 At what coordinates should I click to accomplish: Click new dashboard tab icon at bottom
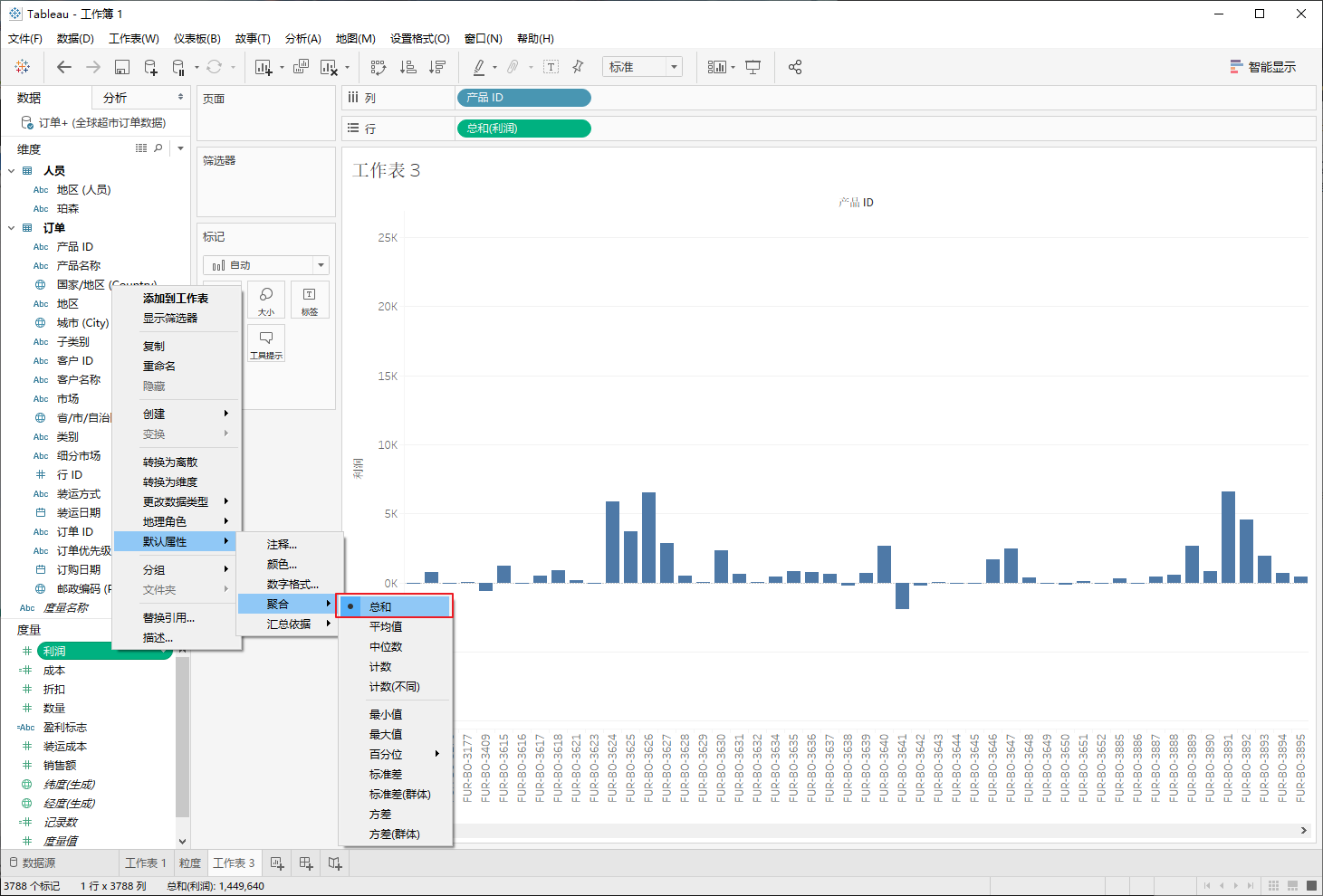[306, 863]
